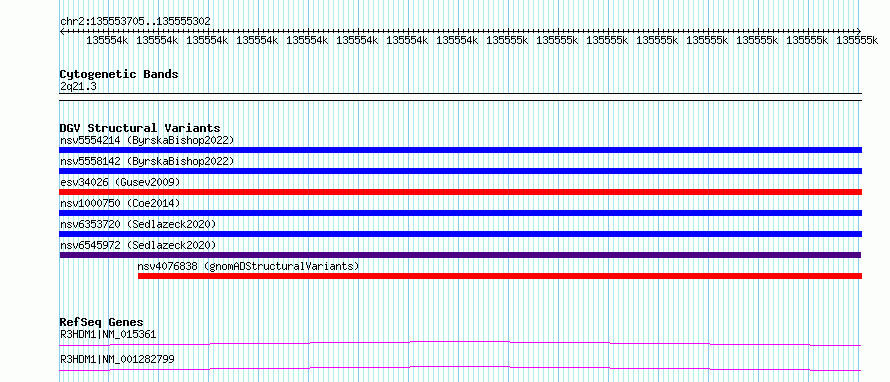Click the blue bar for nsv5554214

(x=460, y=150)
